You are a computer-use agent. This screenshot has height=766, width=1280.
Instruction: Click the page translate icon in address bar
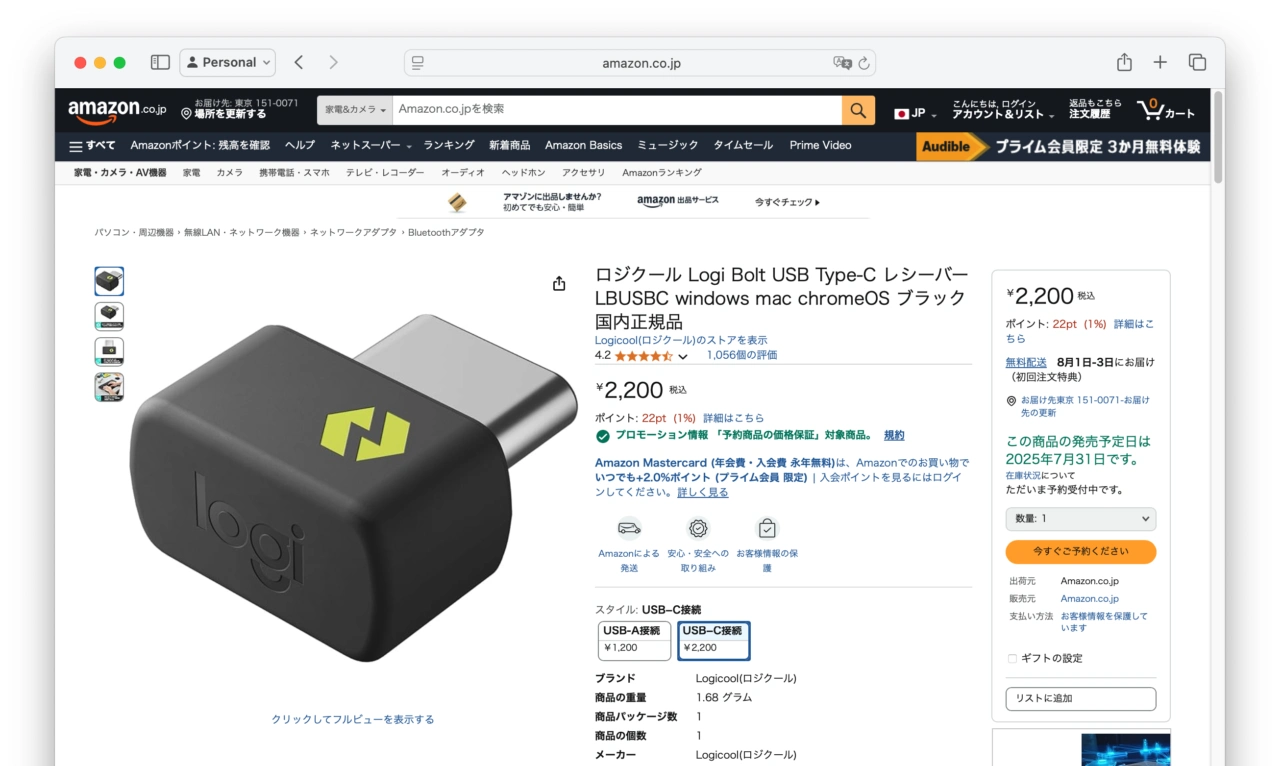(x=842, y=63)
